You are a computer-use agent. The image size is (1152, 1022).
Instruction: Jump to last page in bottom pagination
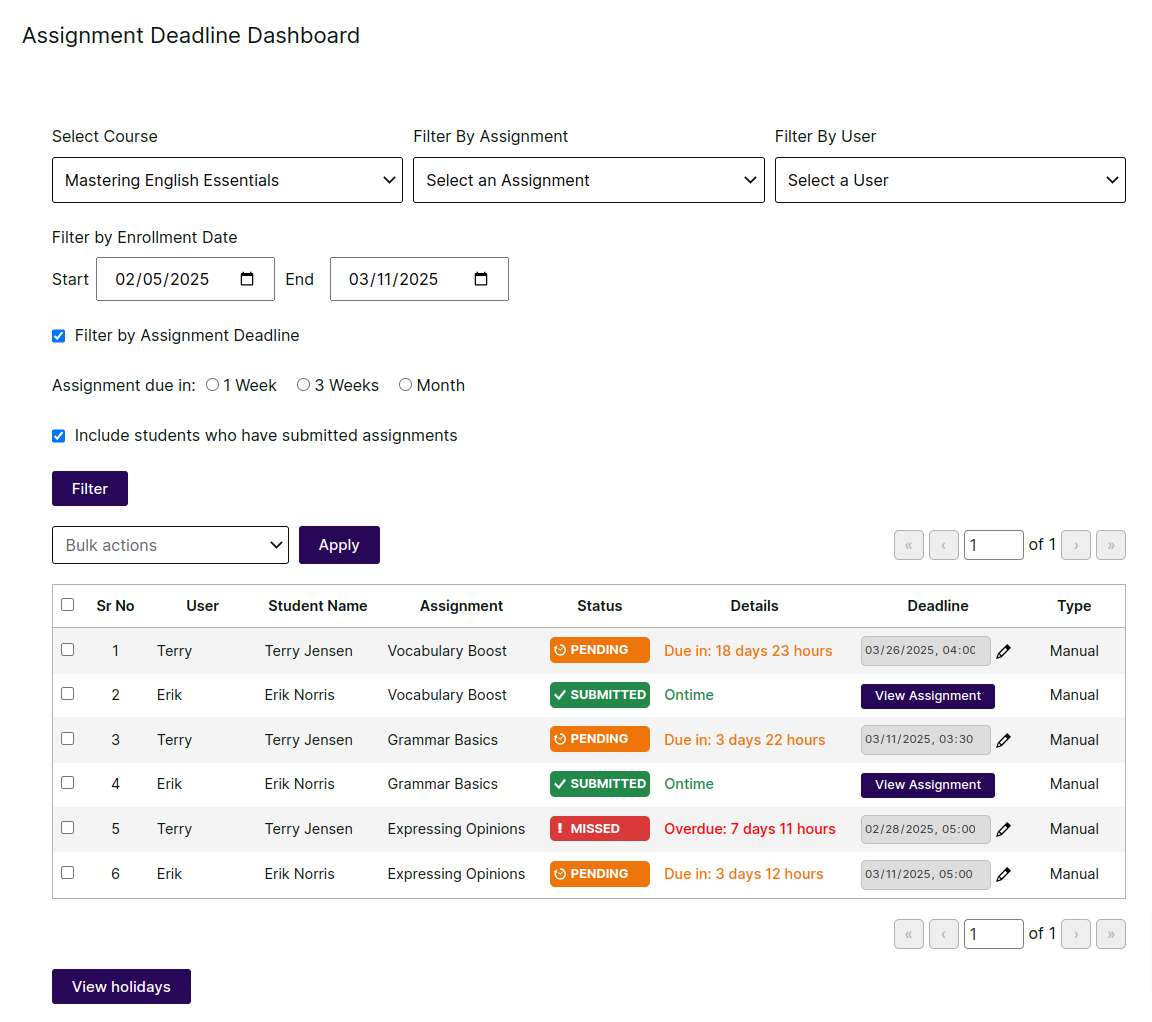coord(1110,934)
